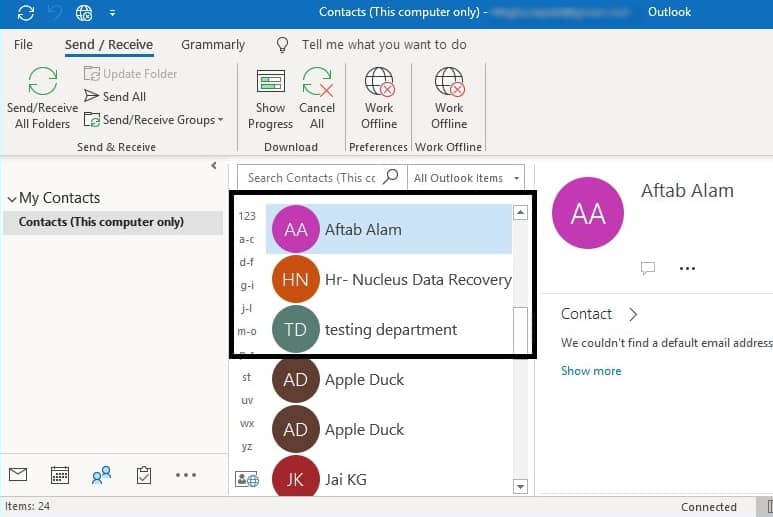Collapse the My Contacts group
This screenshot has width=773, height=517.
[x=12, y=199]
